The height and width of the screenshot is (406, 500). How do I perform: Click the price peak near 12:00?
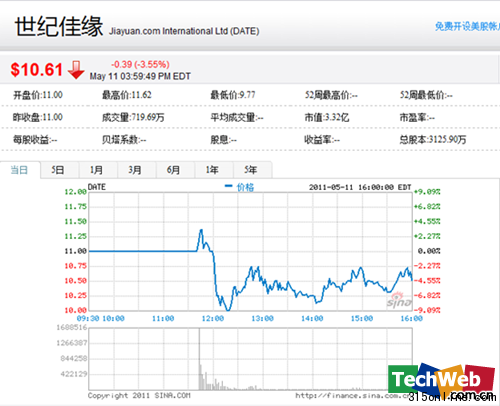pyautogui.click(x=201, y=230)
